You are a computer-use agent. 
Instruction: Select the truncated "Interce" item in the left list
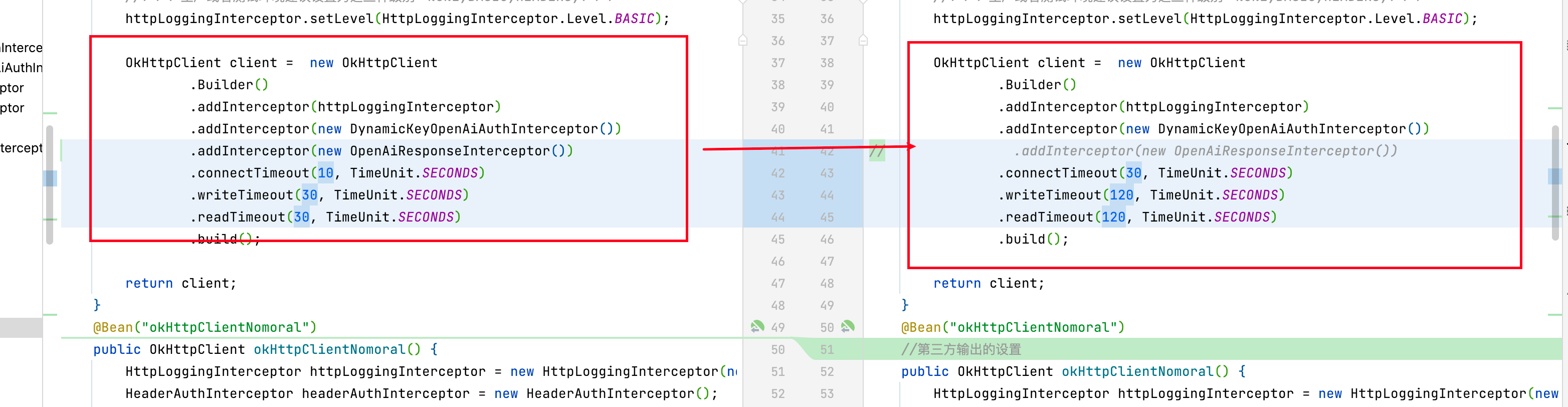click(x=21, y=48)
